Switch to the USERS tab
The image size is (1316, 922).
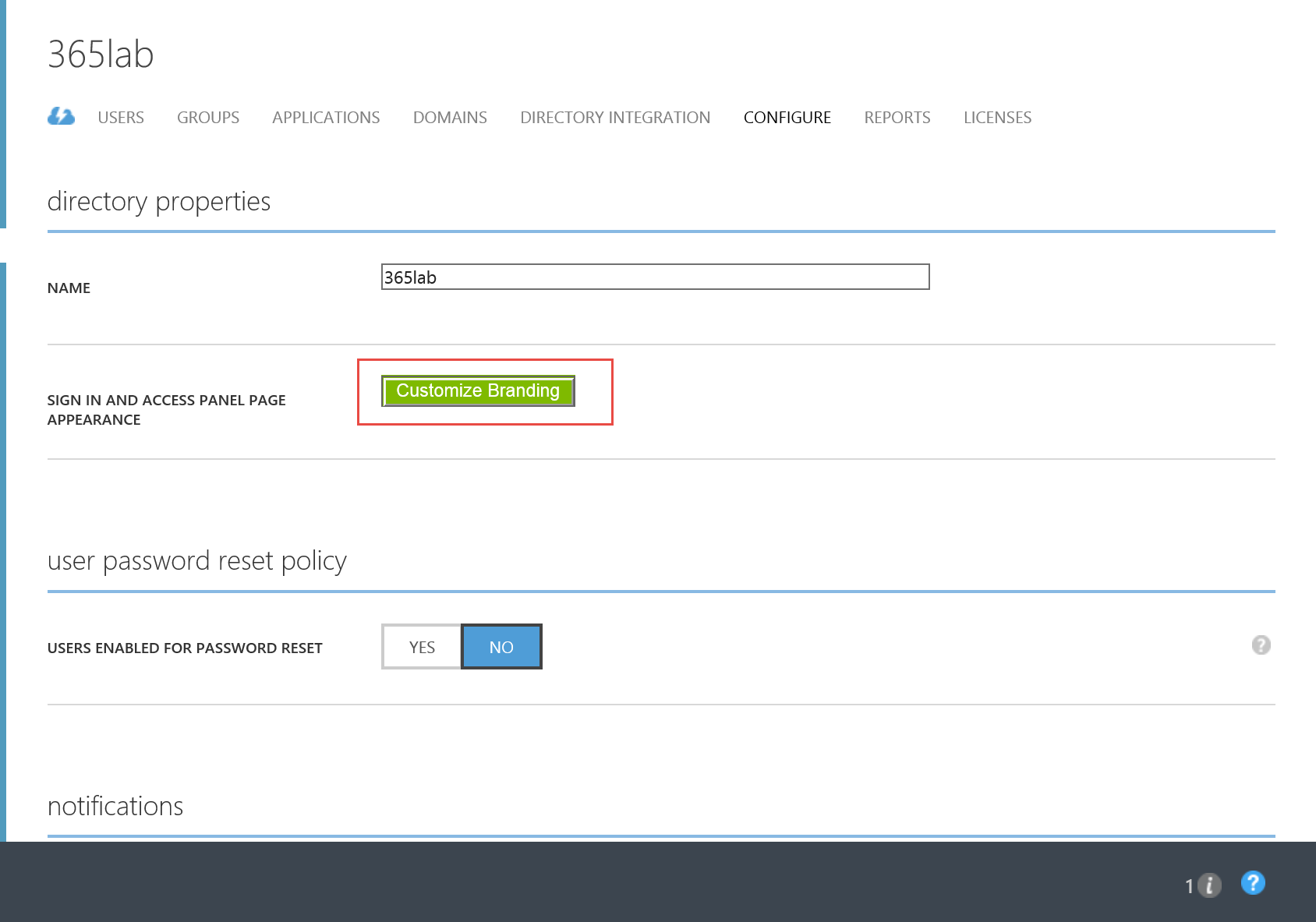click(121, 118)
